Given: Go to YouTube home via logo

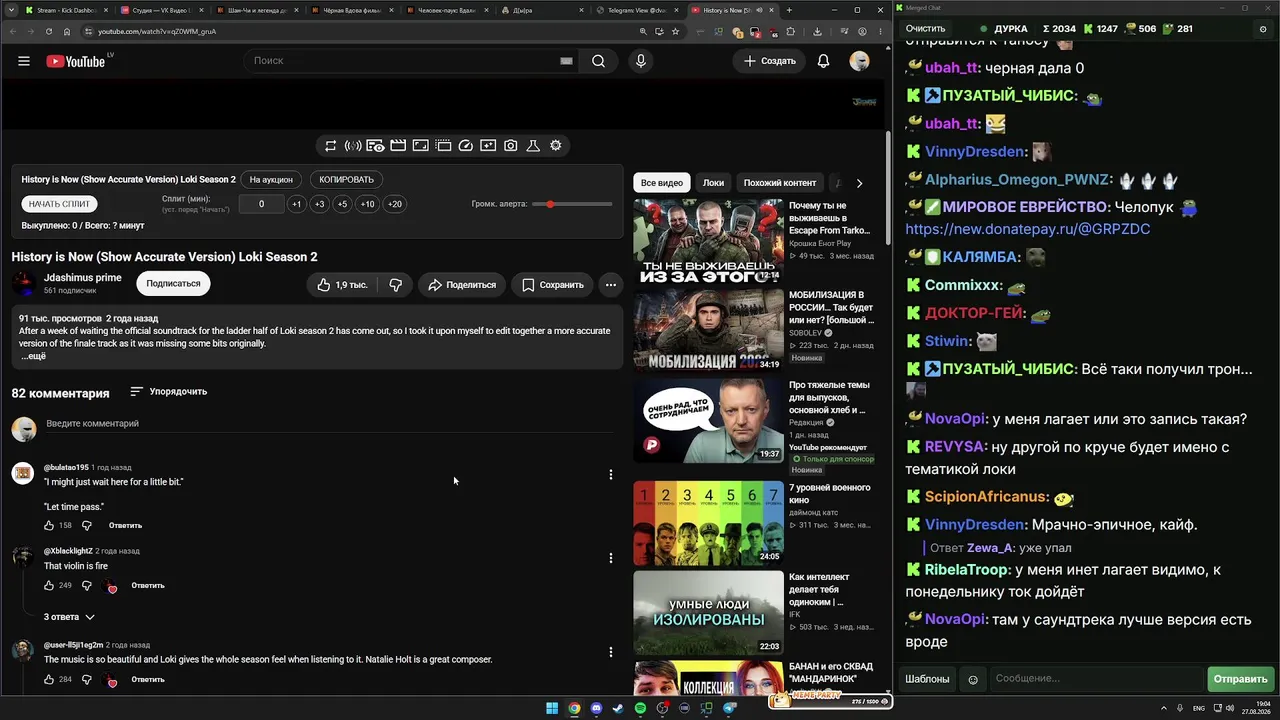Looking at the screenshot, I should pos(76,61).
